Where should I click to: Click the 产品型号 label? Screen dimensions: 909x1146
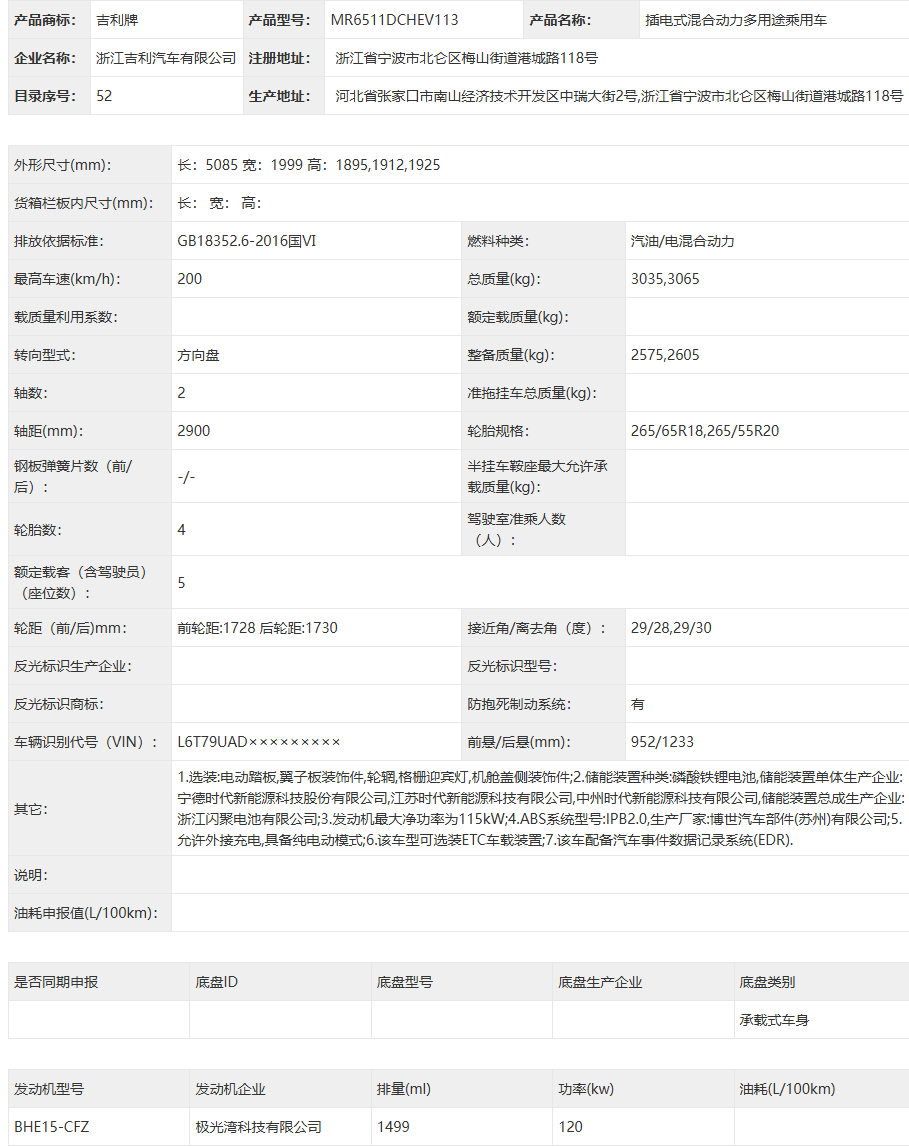(x=279, y=20)
